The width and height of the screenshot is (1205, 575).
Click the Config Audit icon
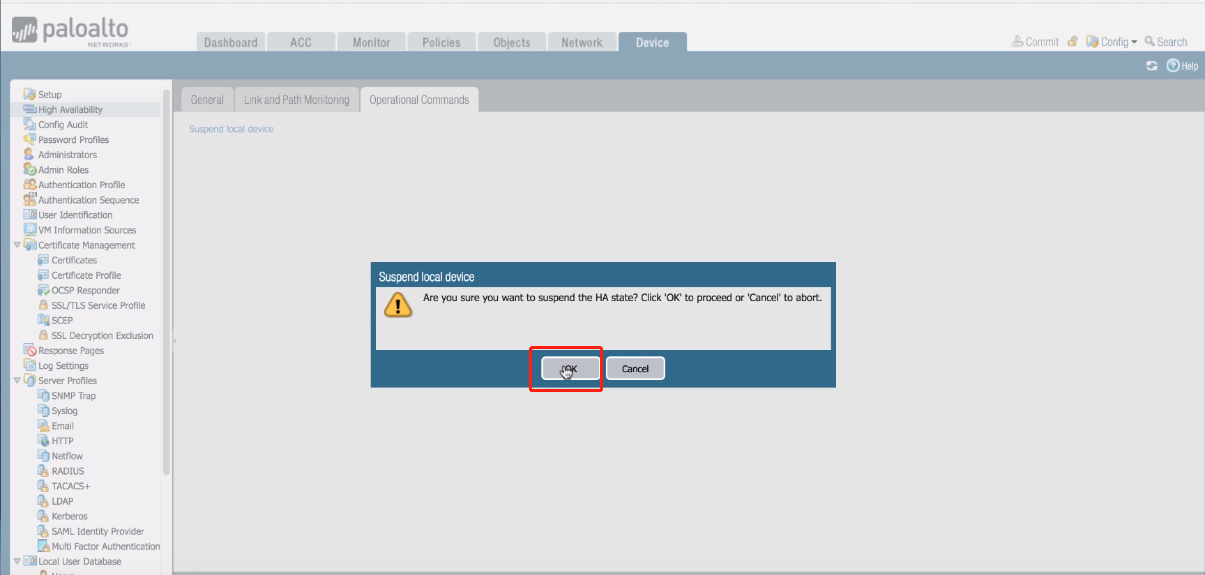pos(30,124)
